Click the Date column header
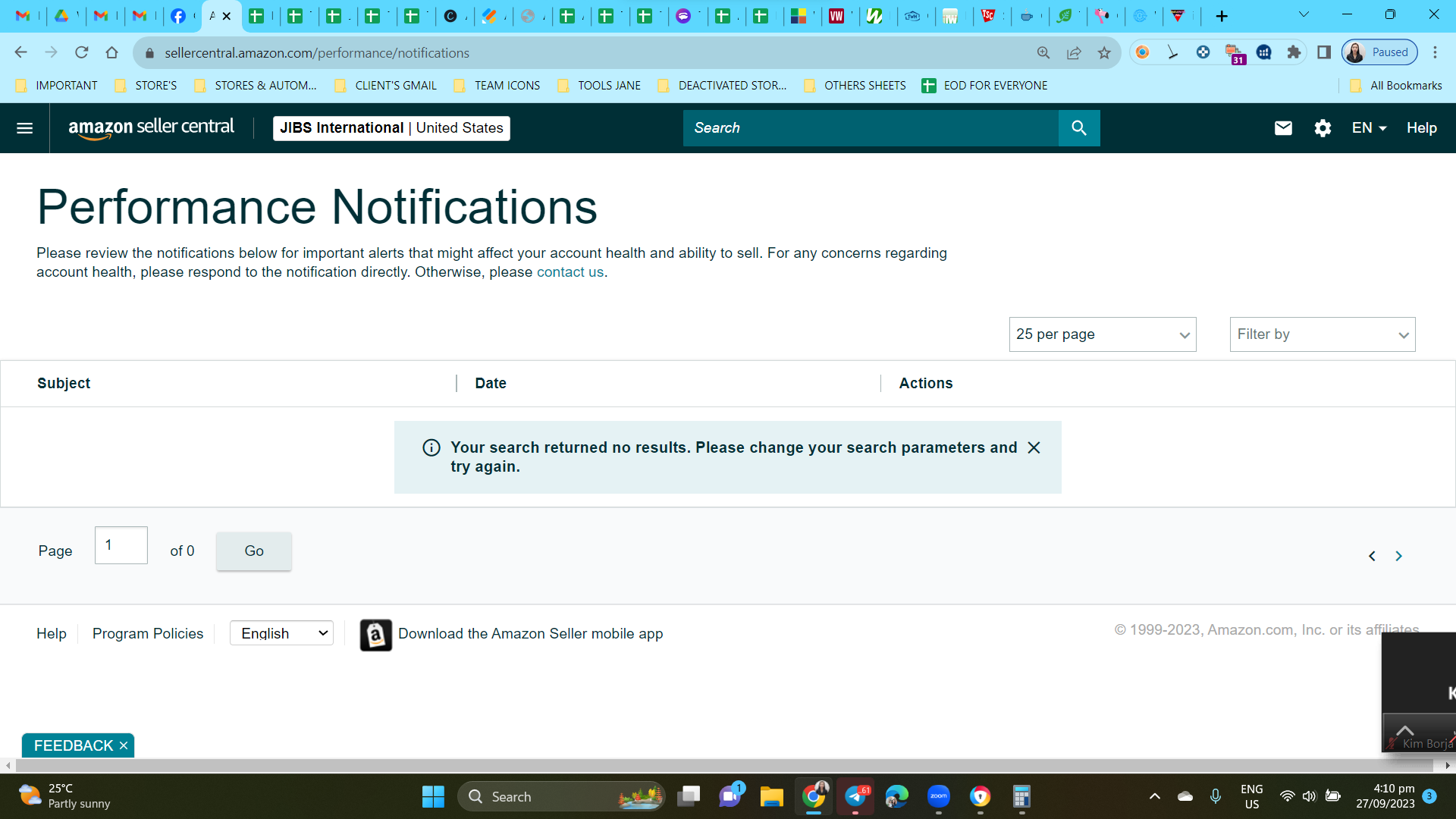1456x819 pixels. coord(491,384)
